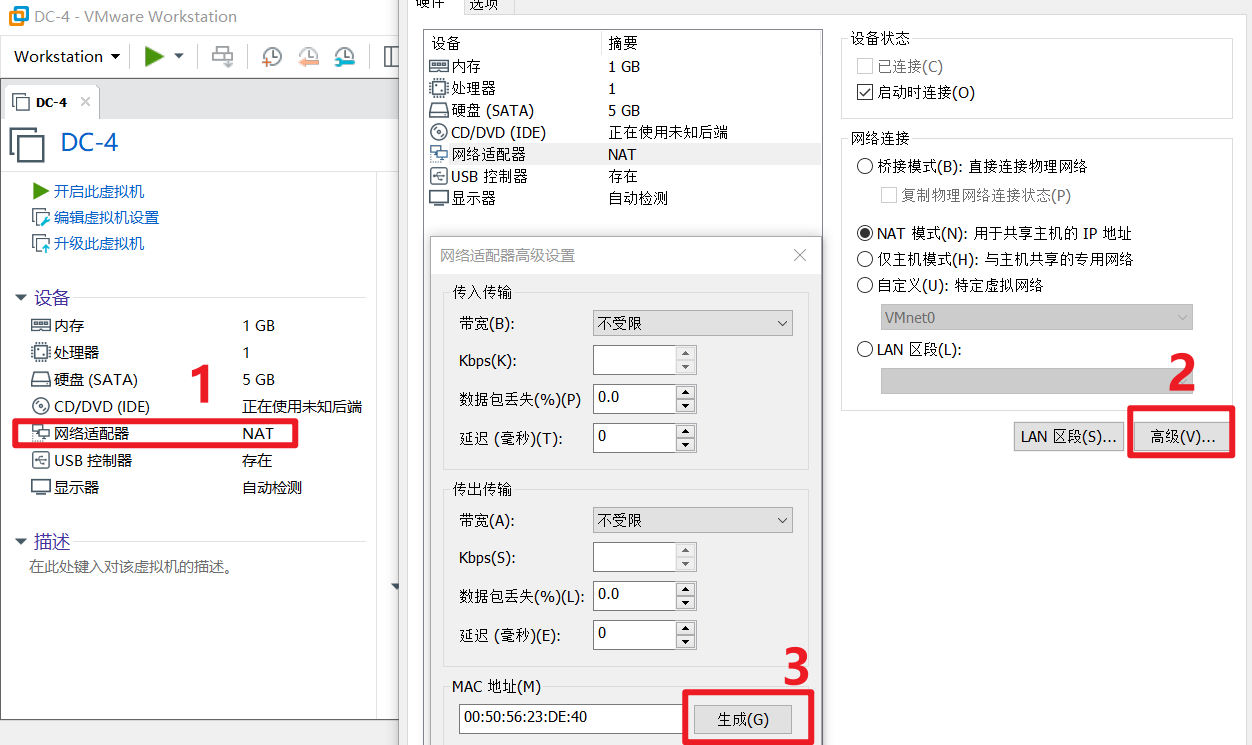Viewport: 1252px width, 745px height.
Task: Select 网络适配器 row in the settings hardware list
Action: click(622, 154)
